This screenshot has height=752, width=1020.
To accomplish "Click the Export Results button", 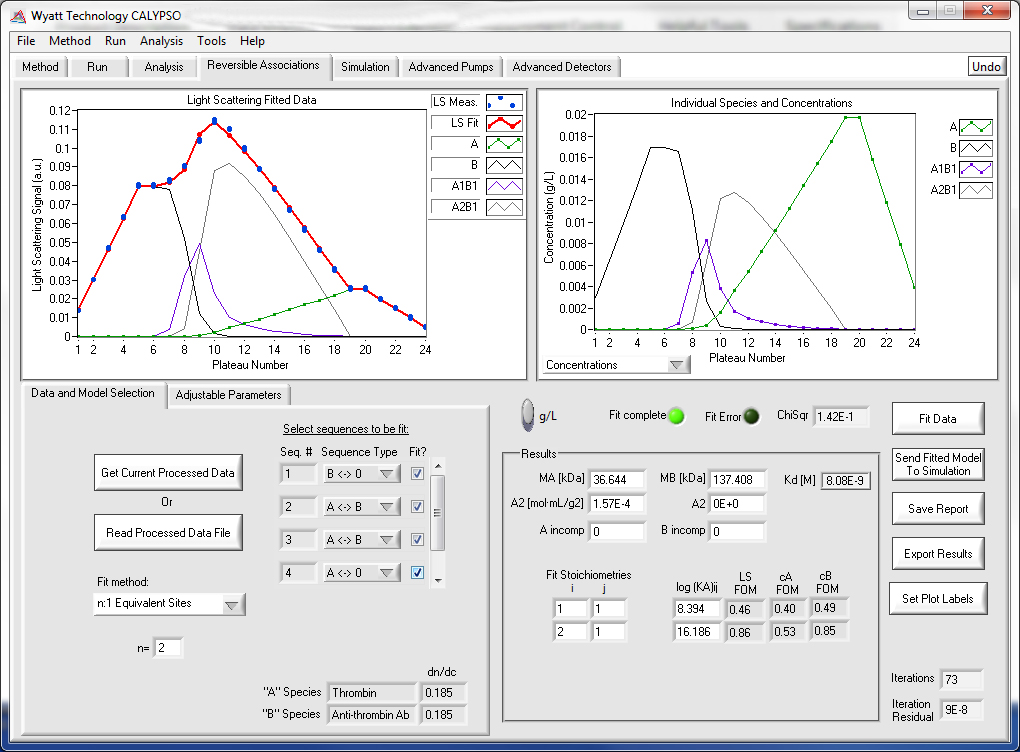I will [937, 554].
